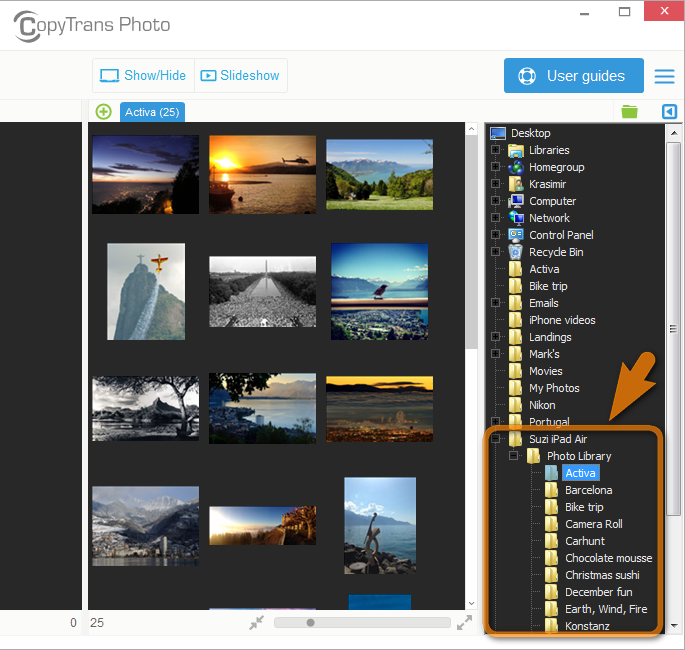Click the Recycle Bin icon in the tree
The image size is (685, 650).
click(x=516, y=252)
